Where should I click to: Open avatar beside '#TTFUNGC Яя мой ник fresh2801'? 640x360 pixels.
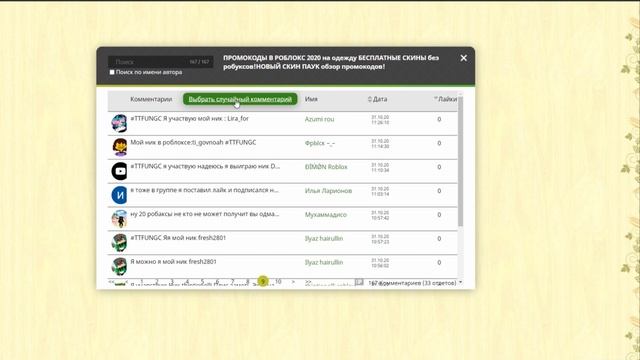pyautogui.click(x=120, y=242)
